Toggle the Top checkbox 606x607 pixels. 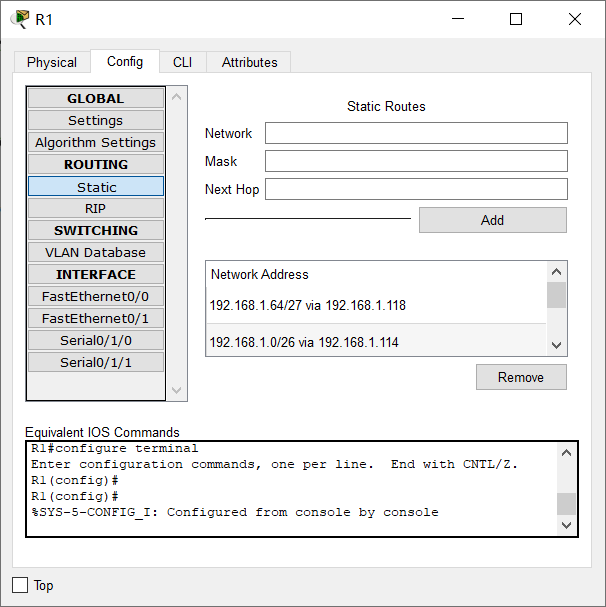point(20,585)
